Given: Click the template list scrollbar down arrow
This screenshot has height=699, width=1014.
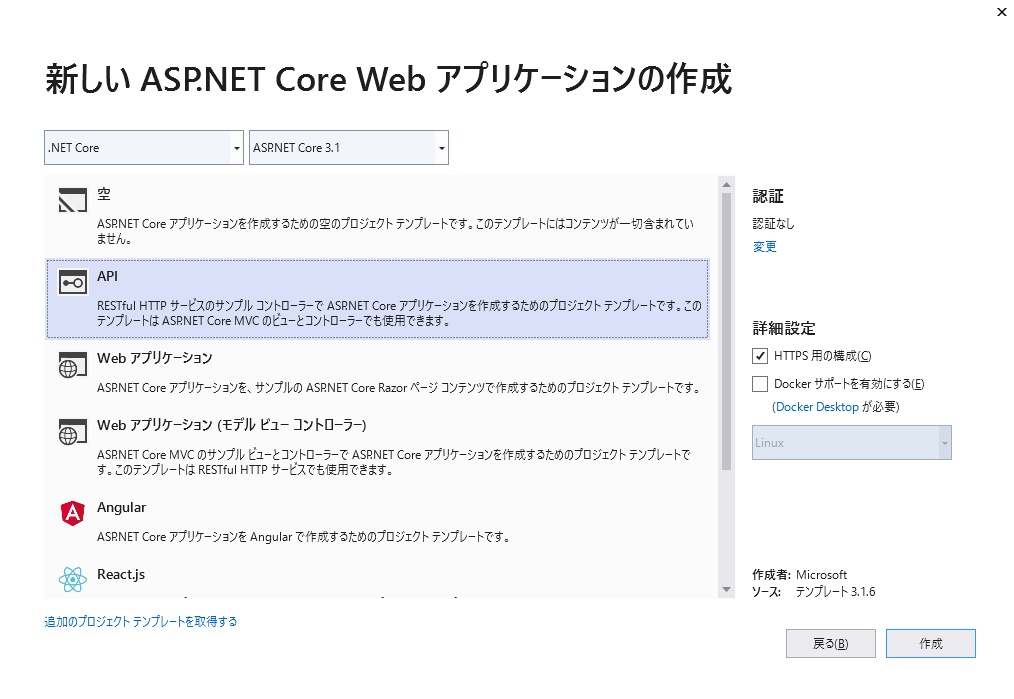Looking at the screenshot, I should 727,590.
